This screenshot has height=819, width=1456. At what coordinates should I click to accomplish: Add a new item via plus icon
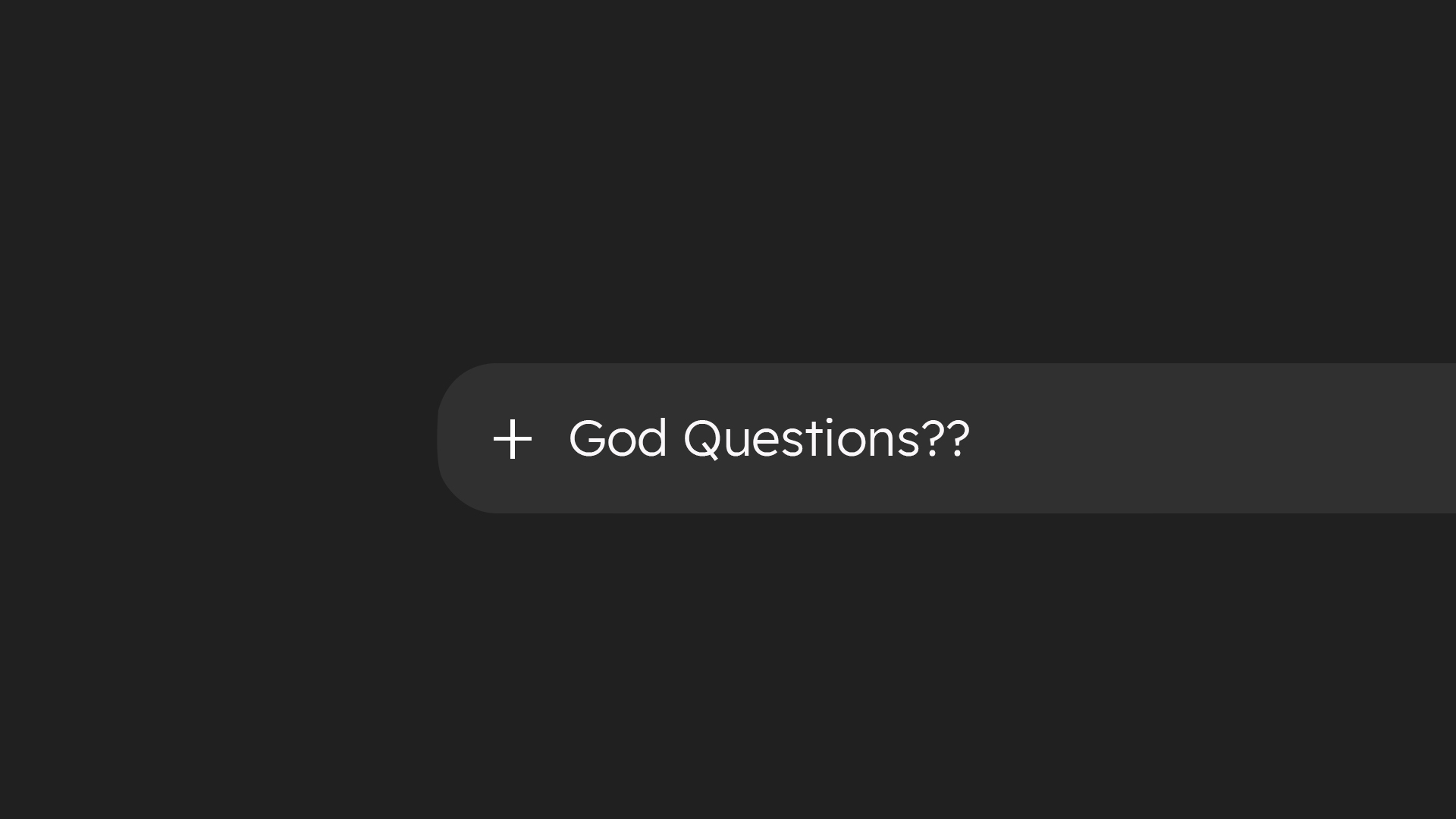513,439
